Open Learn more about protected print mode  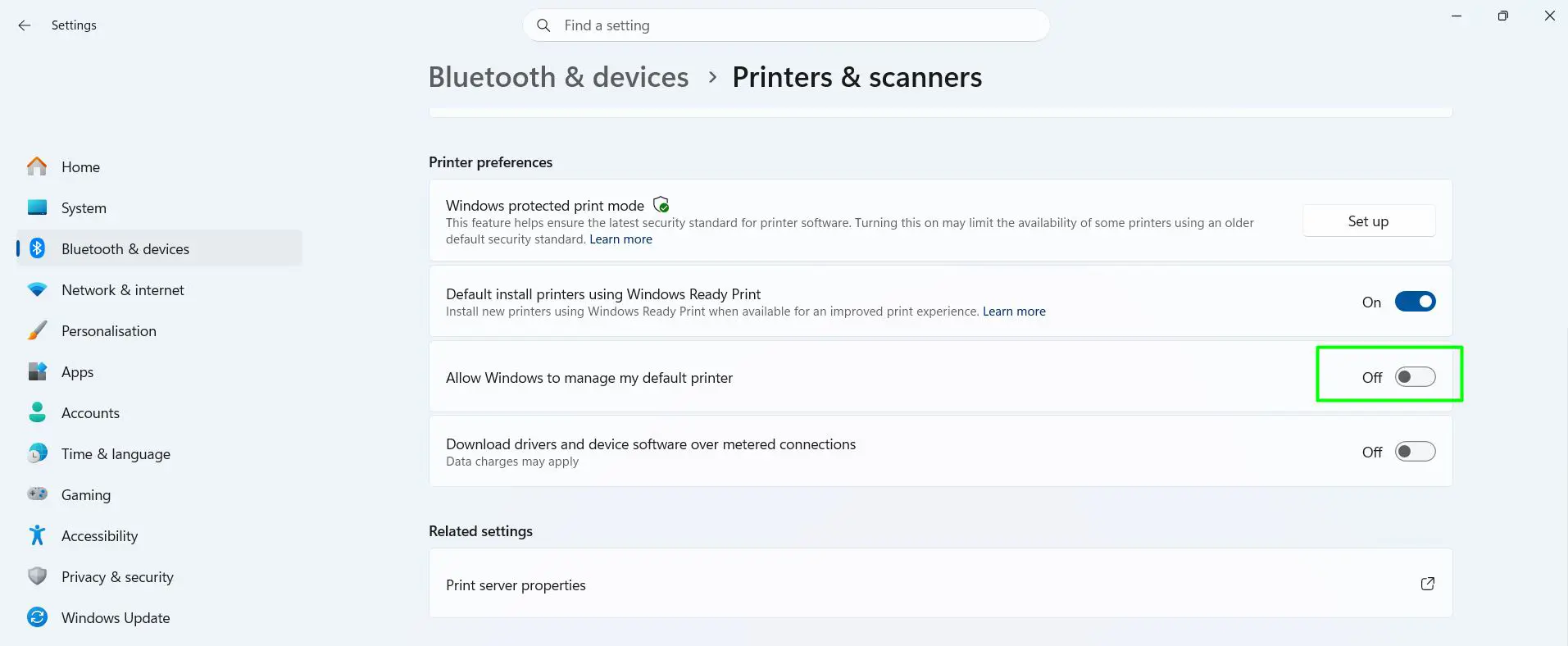pyautogui.click(x=620, y=239)
